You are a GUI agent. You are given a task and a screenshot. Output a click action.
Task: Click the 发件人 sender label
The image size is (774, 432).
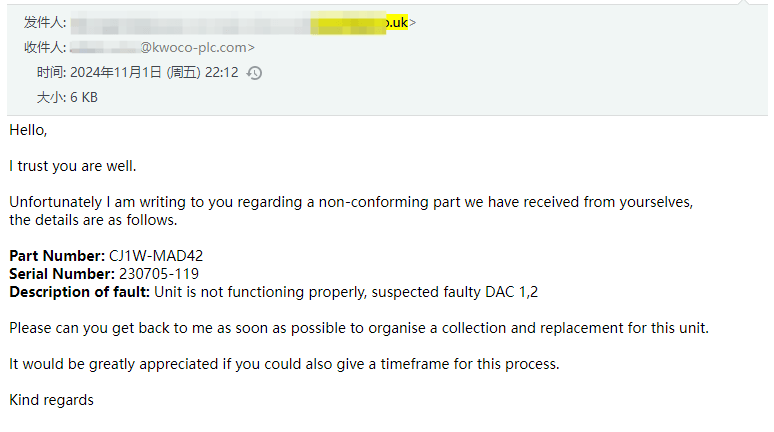click(45, 23)
